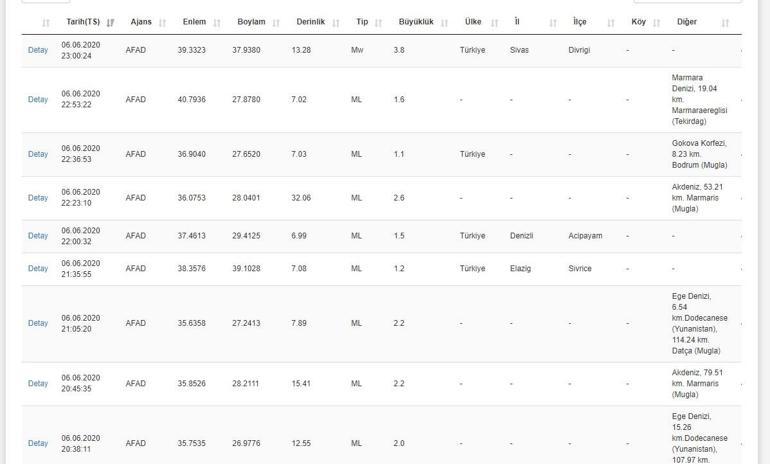
Task: Click the Köy column sort icon
Action: click(657, 23)
